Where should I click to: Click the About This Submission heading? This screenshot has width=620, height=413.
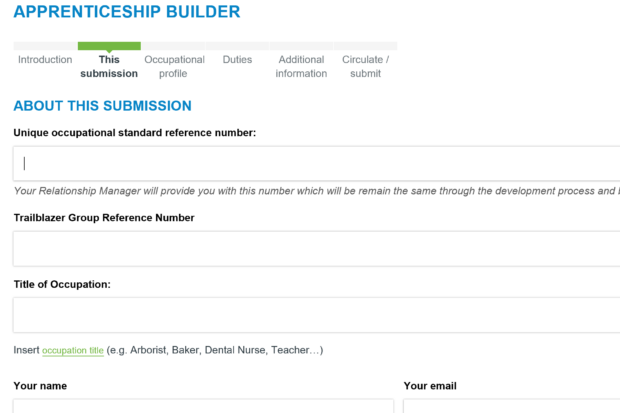click(x=102, y=106)
